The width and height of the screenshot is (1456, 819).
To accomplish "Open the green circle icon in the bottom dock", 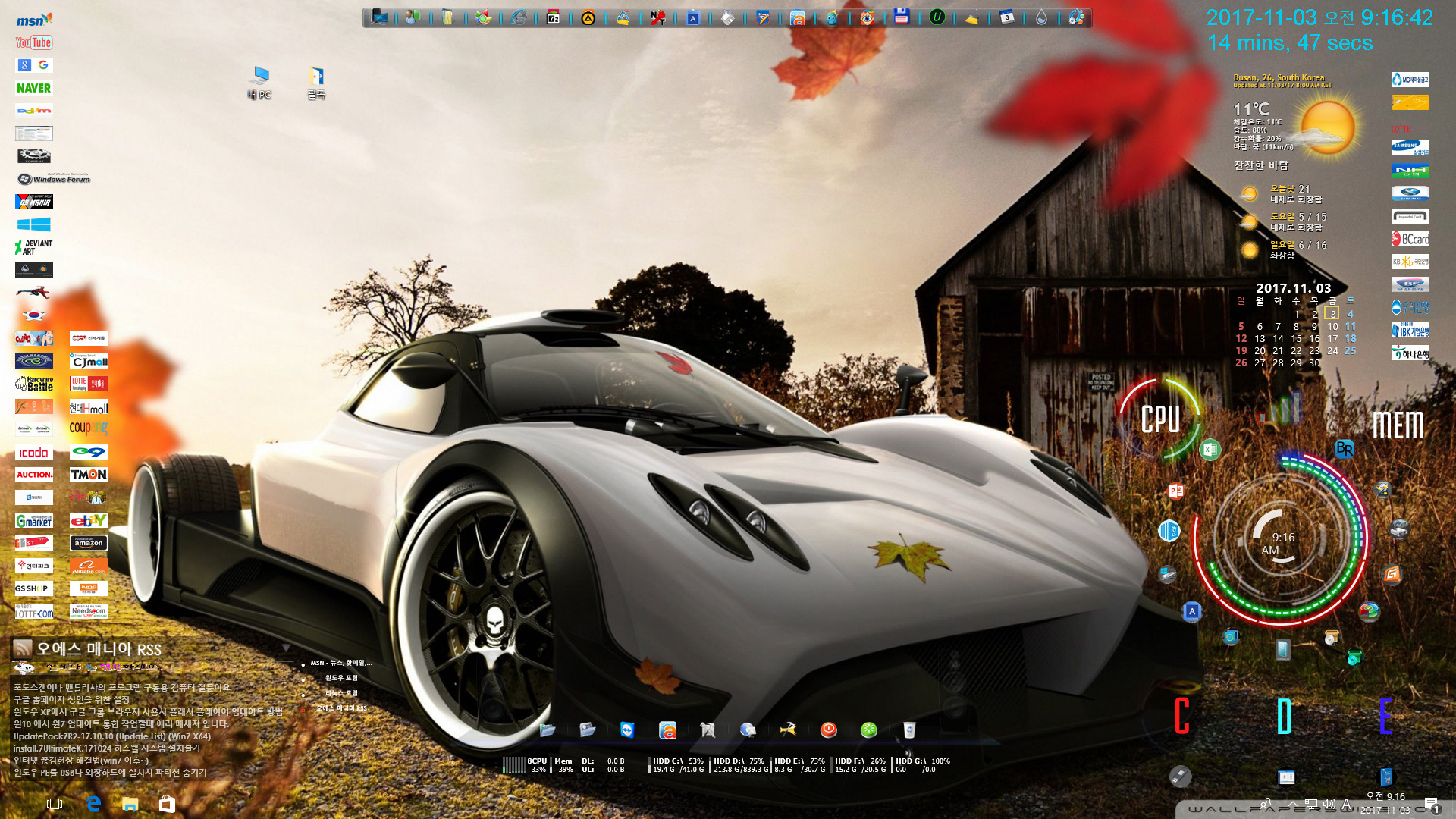I will click(869, 730).
